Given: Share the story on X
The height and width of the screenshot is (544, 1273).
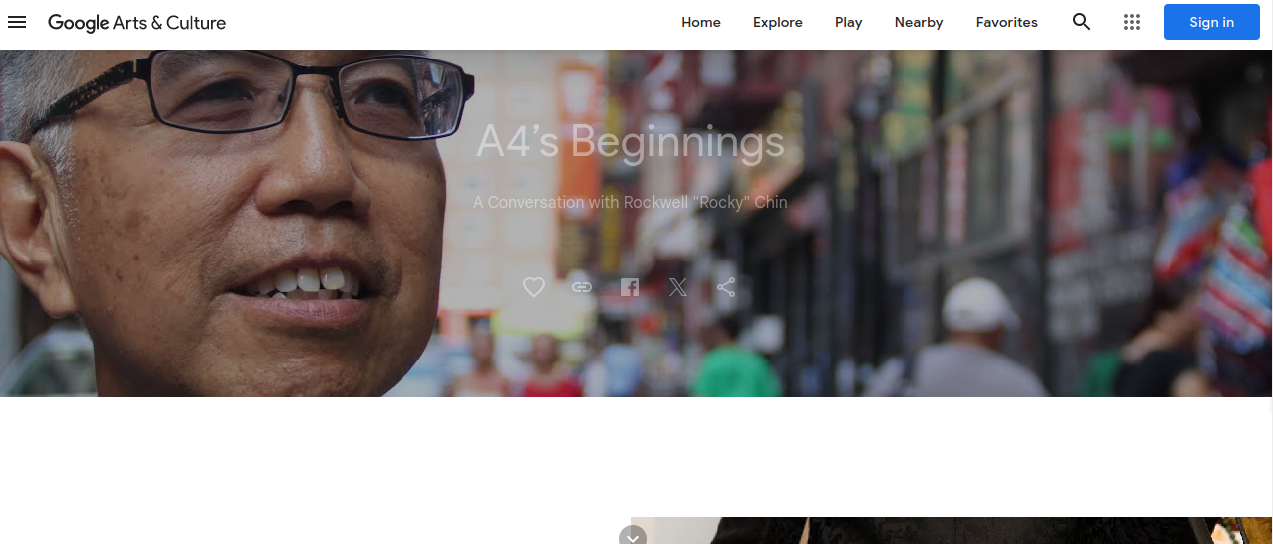Looking at the screenshot, I should click(678, 288).
